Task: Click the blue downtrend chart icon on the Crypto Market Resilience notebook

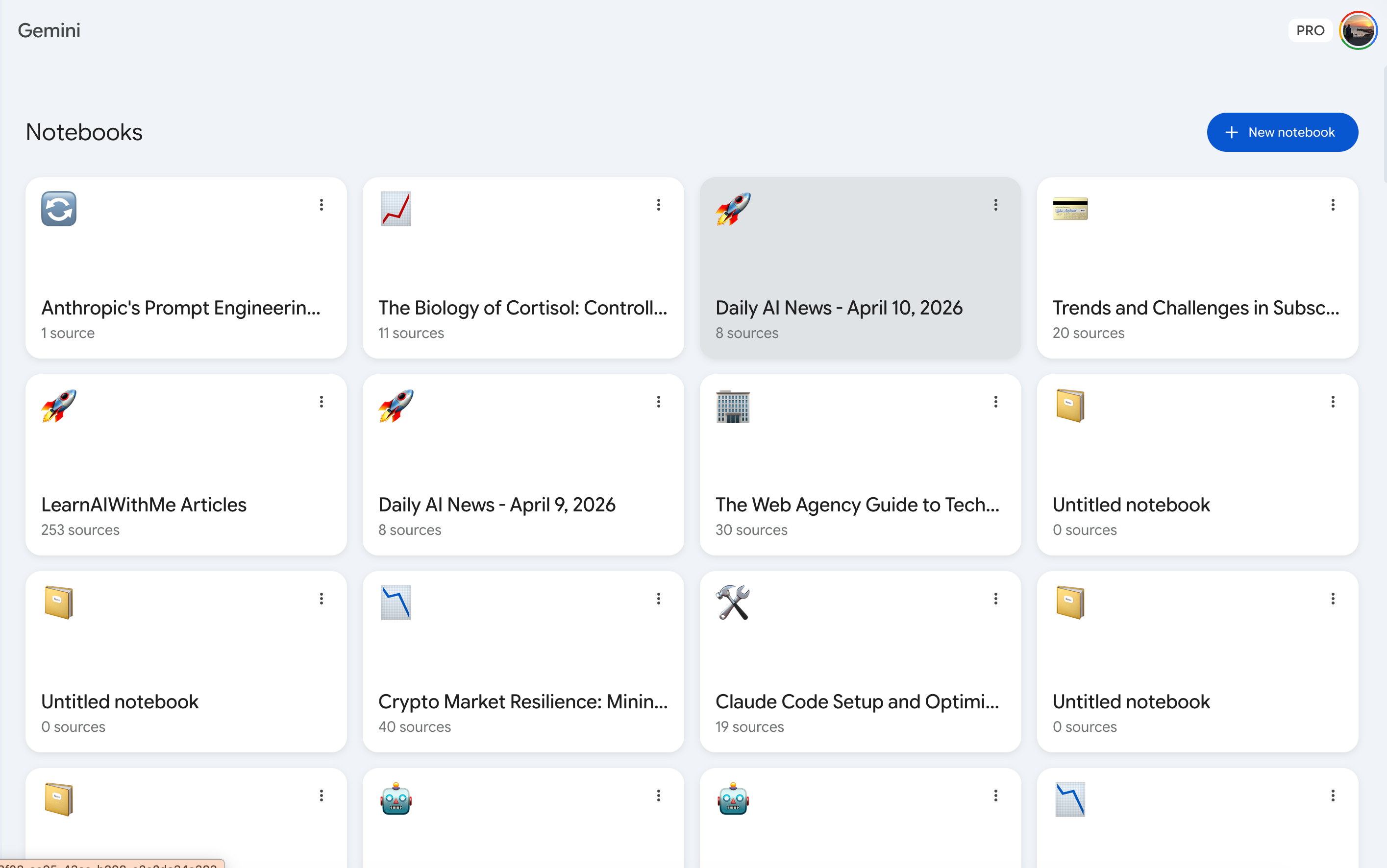Action: (396, 603)
